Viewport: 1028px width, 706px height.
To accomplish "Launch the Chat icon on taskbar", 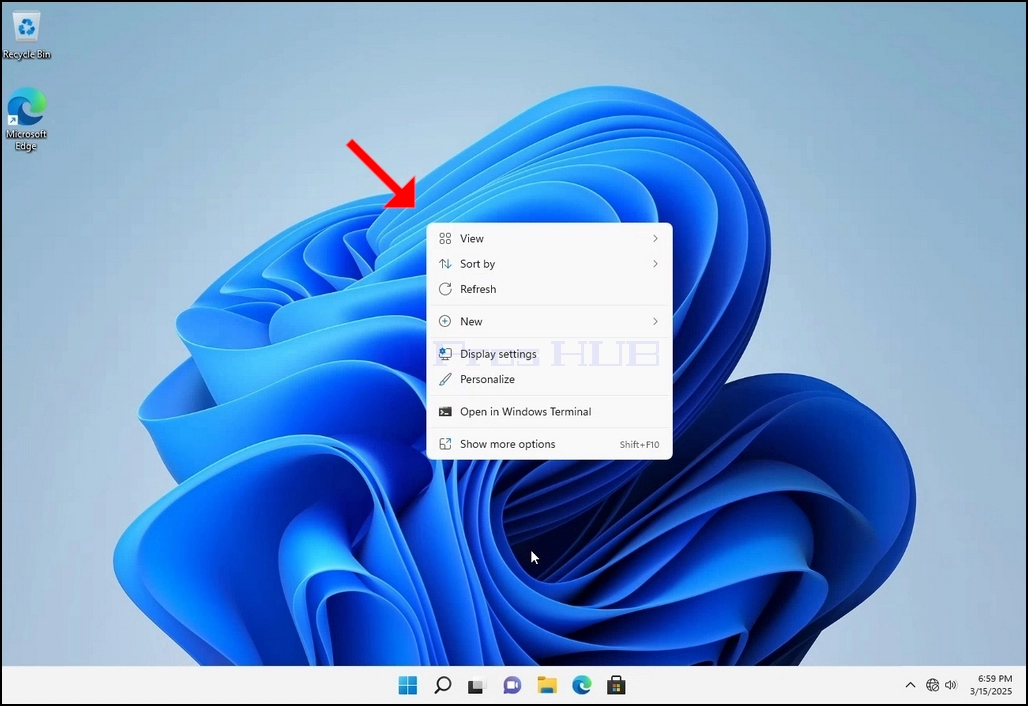I will point(512,685).
